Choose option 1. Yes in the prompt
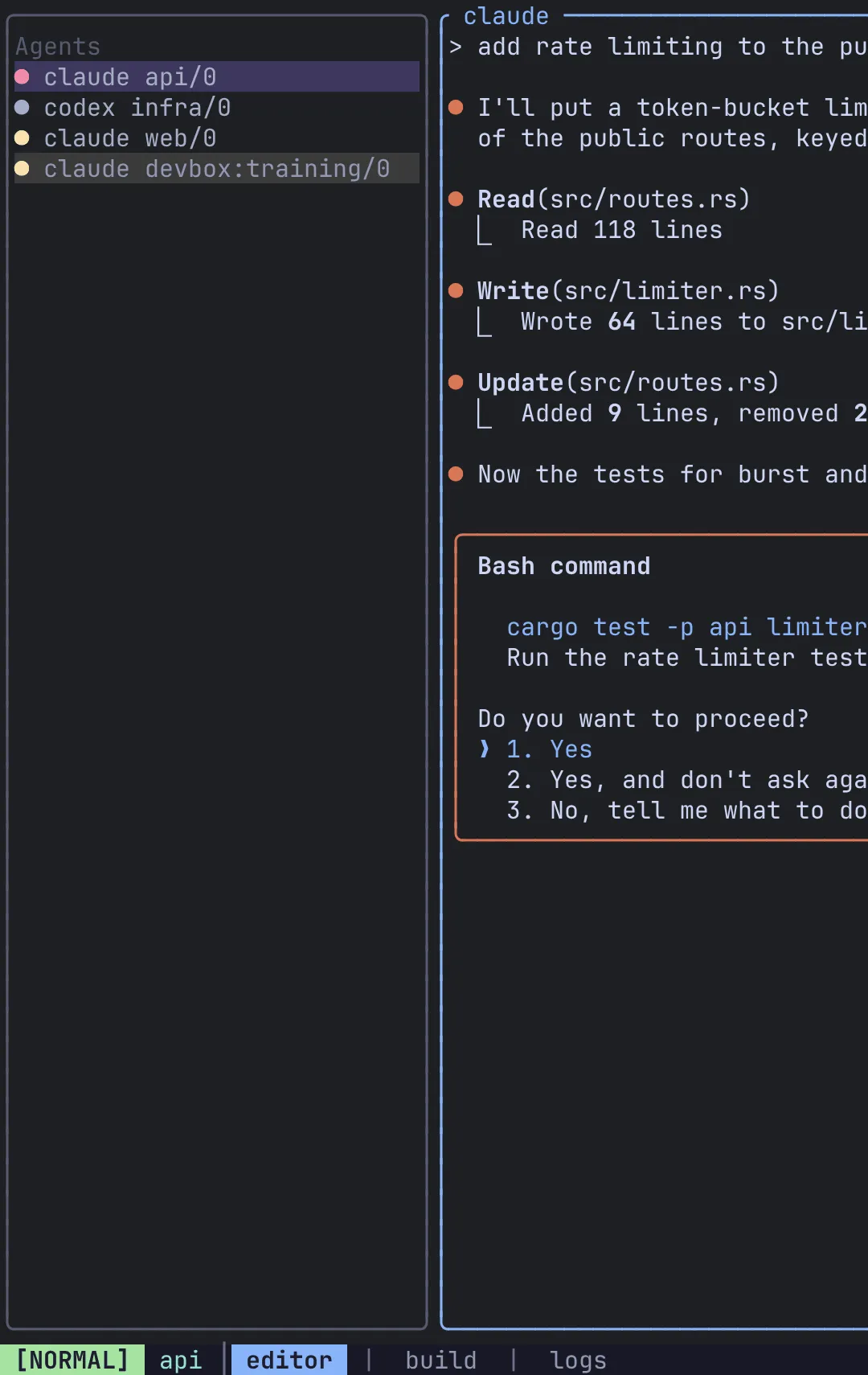The height and width of the screenshot is (1375, 868). point(549,749)
